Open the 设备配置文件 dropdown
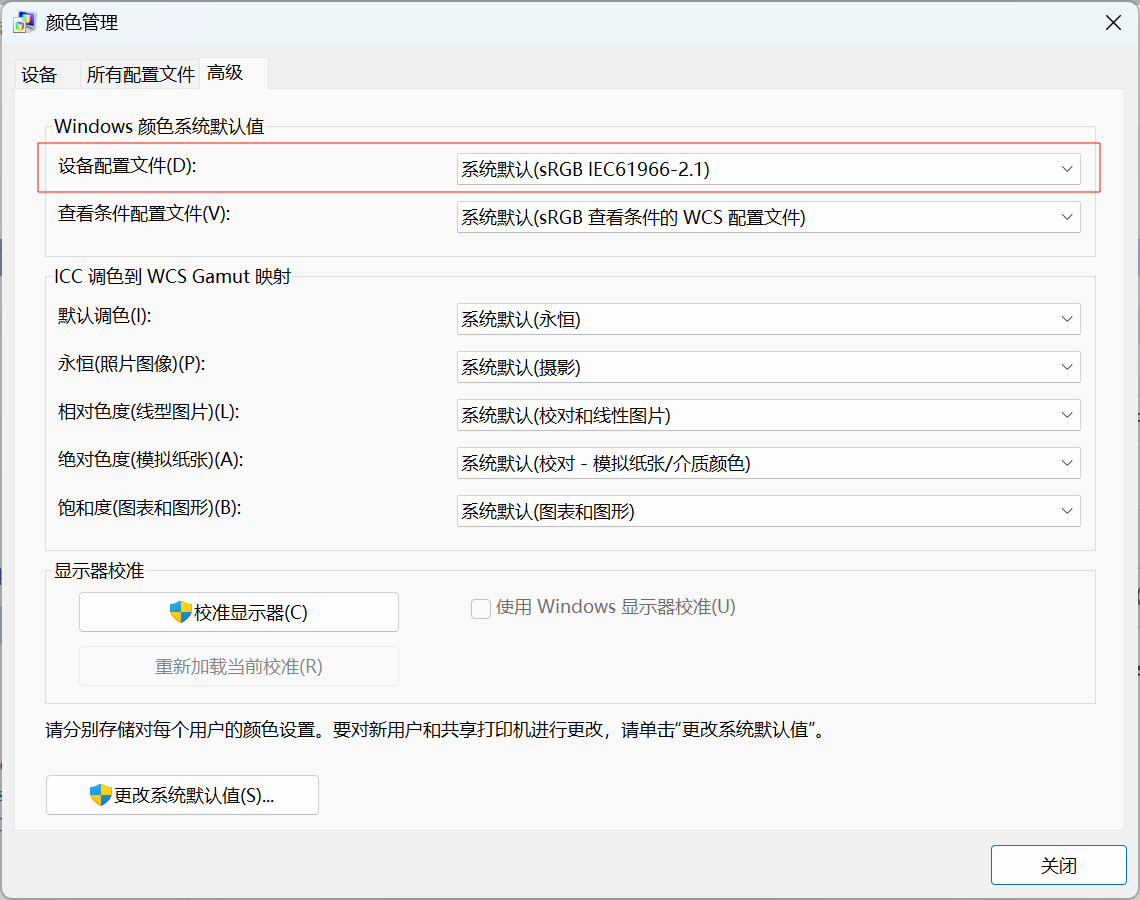This screenshot has height=900, width=1140. (768, 169)
